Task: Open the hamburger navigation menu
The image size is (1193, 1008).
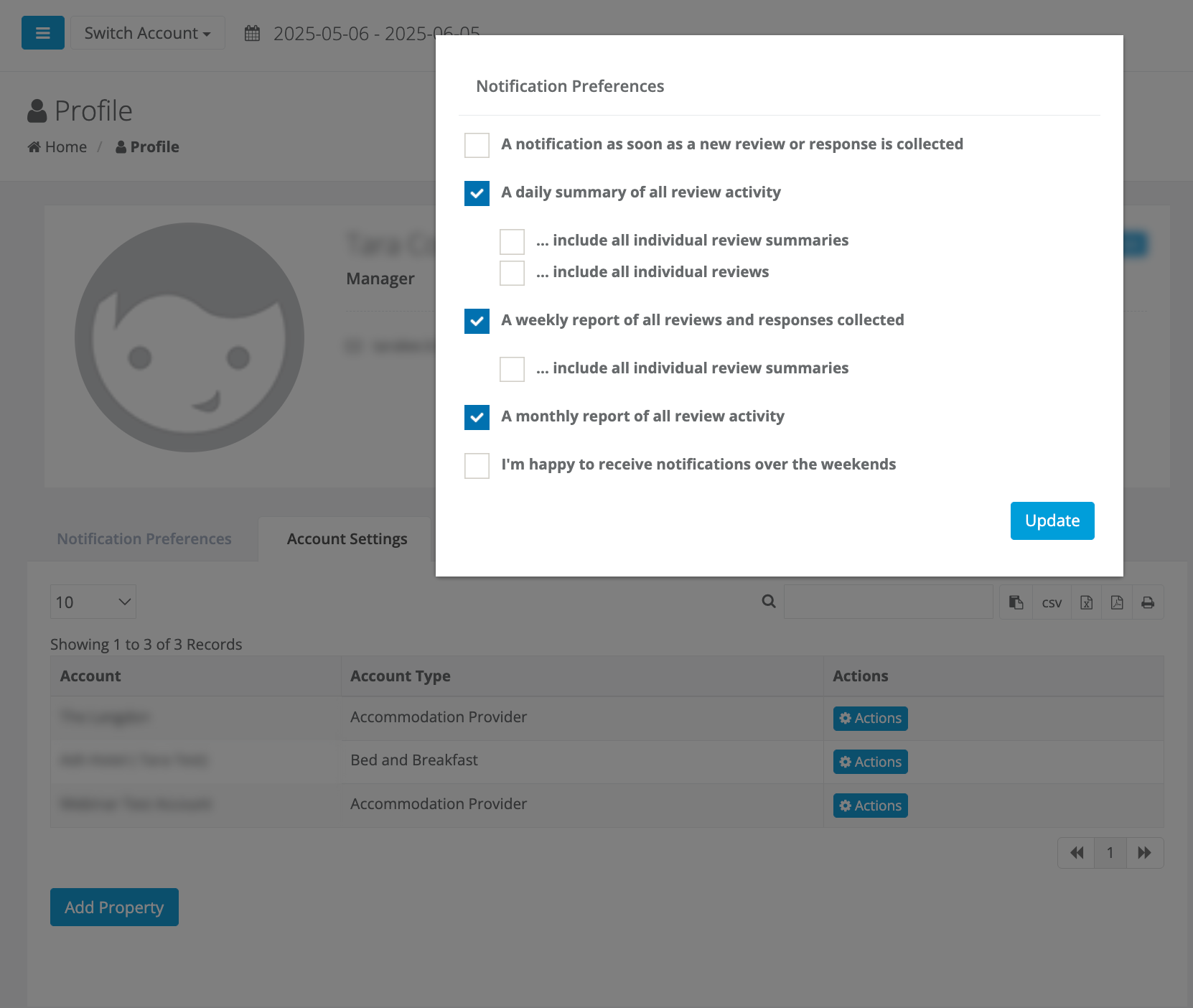Action: point(42,32)
